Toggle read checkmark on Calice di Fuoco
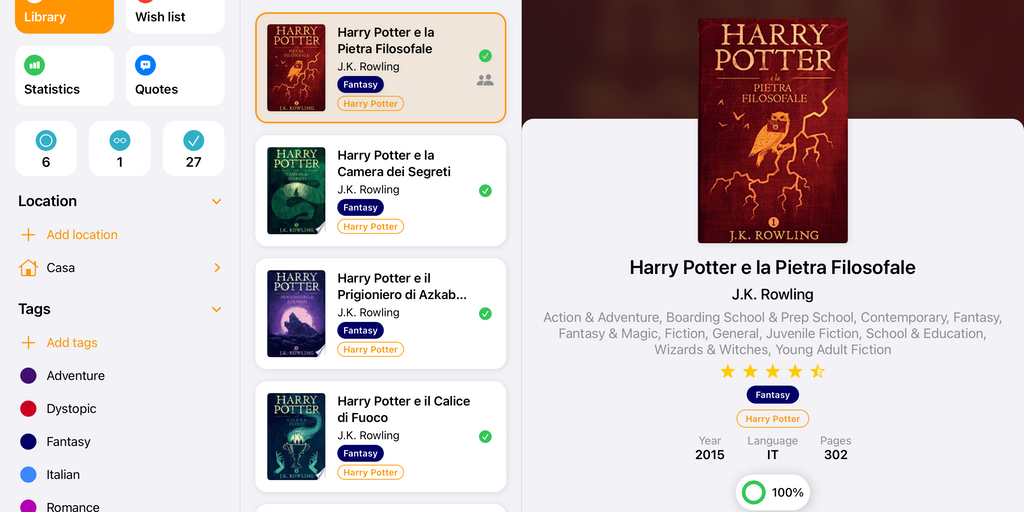 (485, 436)
